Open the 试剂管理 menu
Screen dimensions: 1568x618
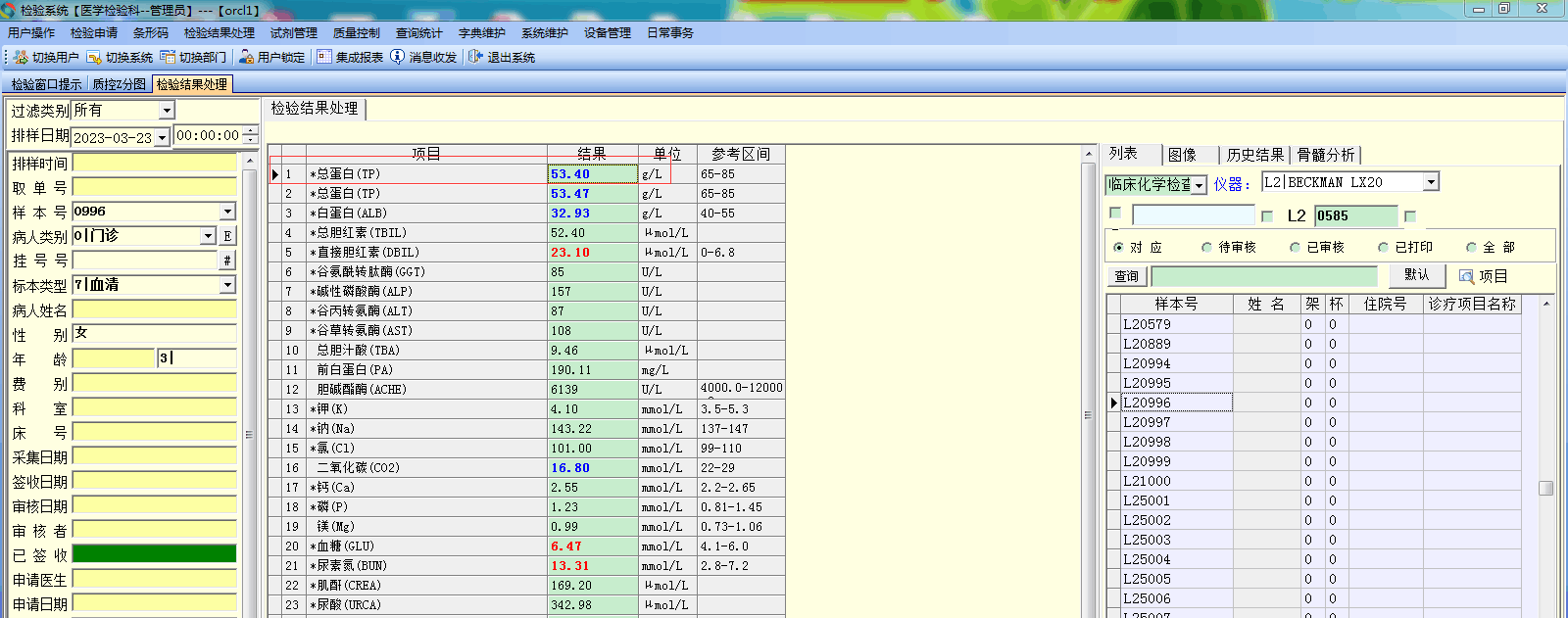294,33
